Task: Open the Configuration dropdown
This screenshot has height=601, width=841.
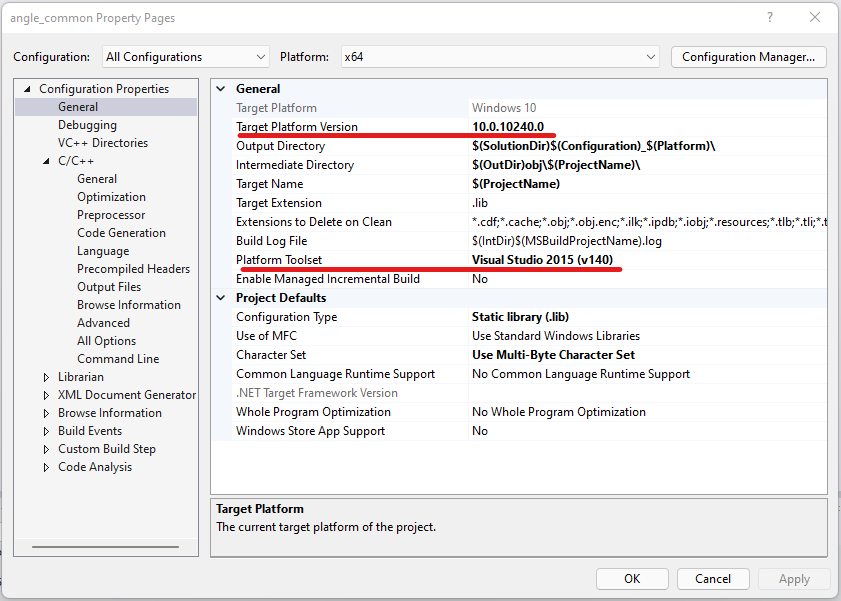Action: [184, 57]
